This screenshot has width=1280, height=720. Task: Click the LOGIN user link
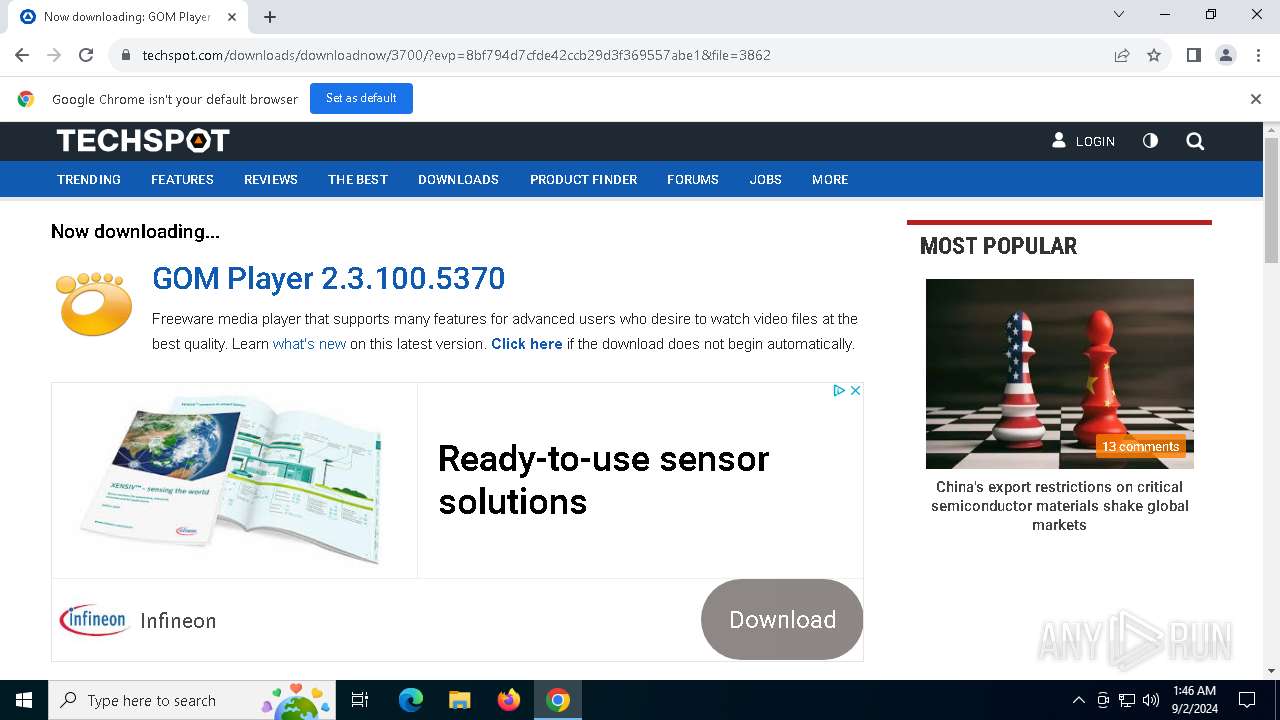click(x=1083, y=141)
